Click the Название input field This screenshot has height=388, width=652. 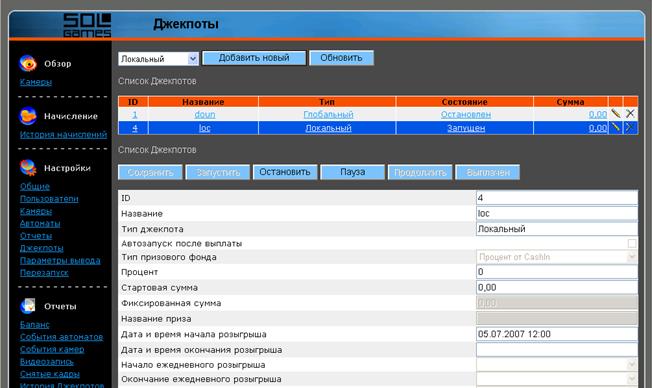click(x=557, y=213)
